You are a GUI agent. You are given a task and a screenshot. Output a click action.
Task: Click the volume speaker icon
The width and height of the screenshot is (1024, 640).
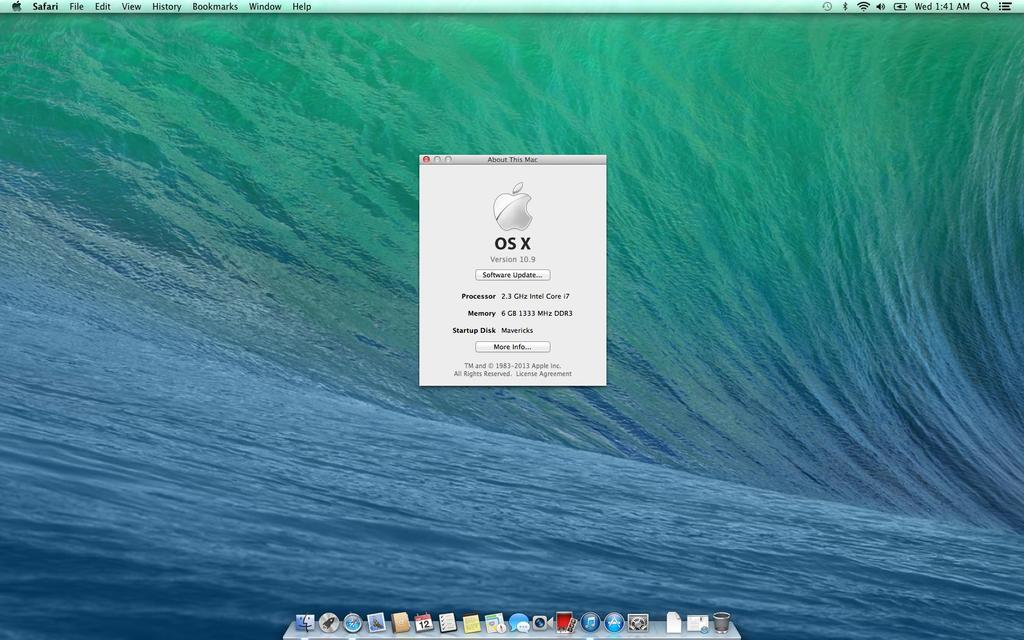click(x=880, y=7)
